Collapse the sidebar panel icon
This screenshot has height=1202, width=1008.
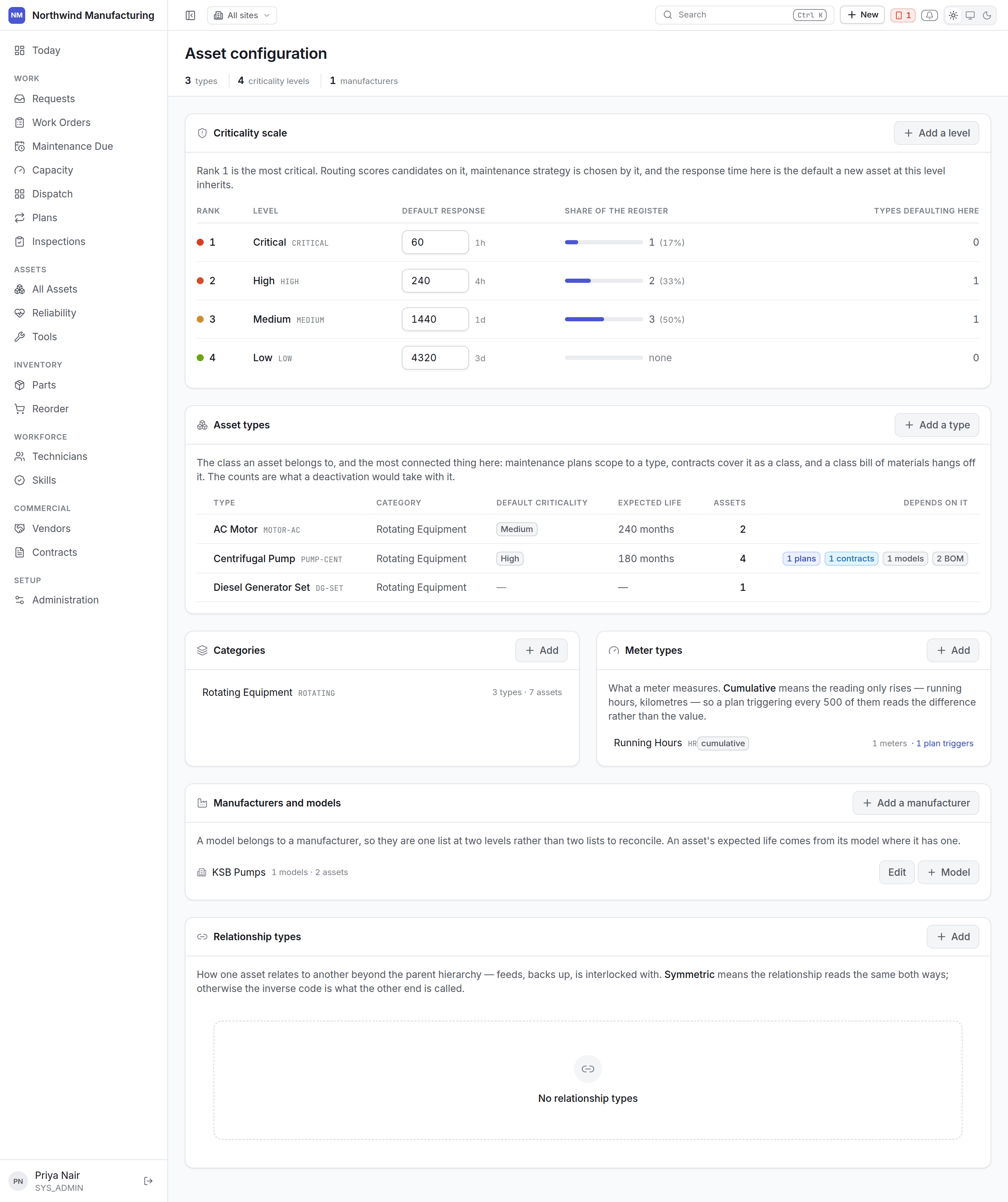(x=191, y=15)
